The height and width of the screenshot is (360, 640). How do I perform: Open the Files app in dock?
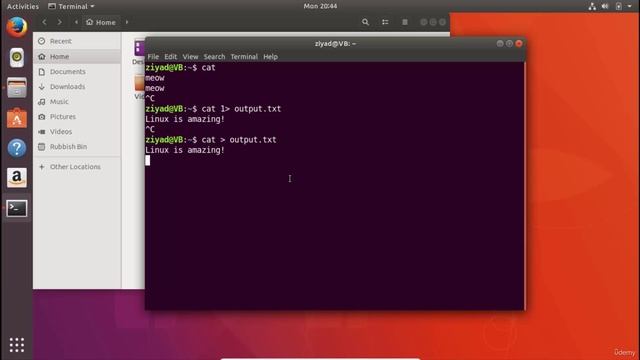point(17,88)
